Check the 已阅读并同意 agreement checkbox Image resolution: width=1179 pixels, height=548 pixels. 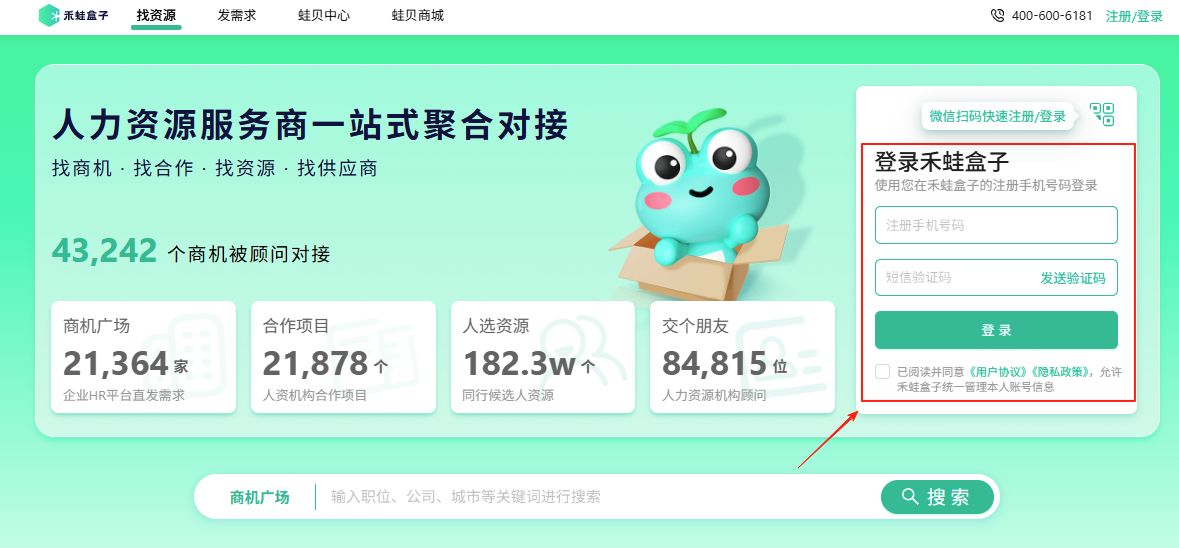pyautogui.click(x=883, y=371)
